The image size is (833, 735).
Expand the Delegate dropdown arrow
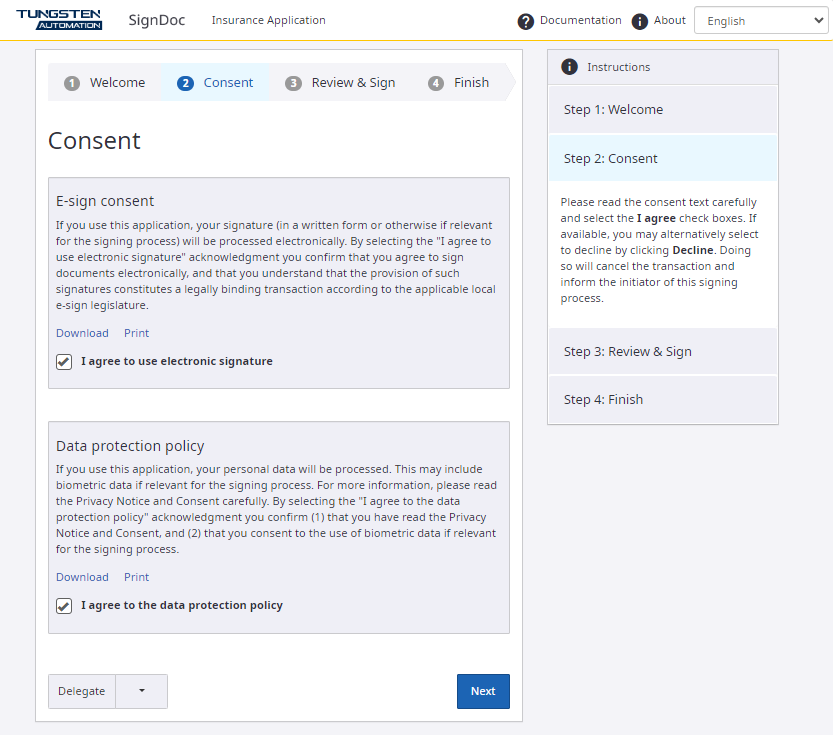pos(141,691)
